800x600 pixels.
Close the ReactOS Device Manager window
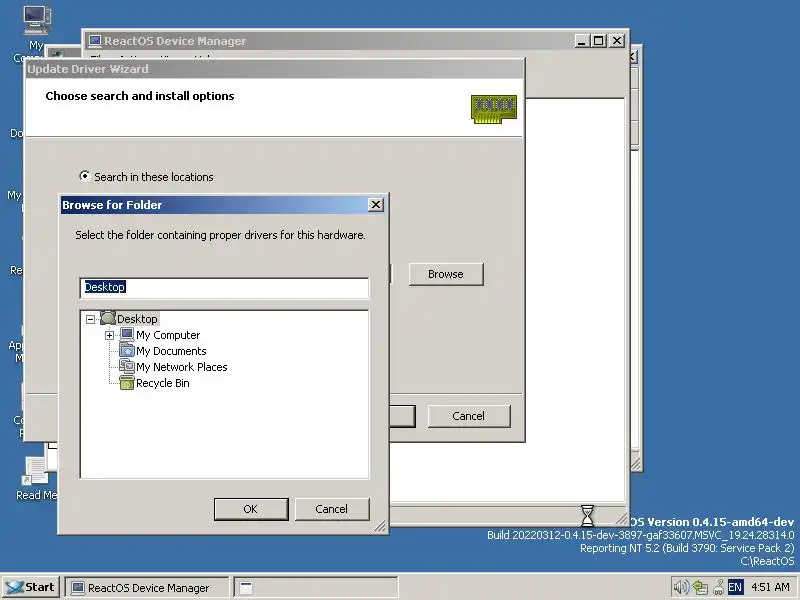(x=617, y=41)
